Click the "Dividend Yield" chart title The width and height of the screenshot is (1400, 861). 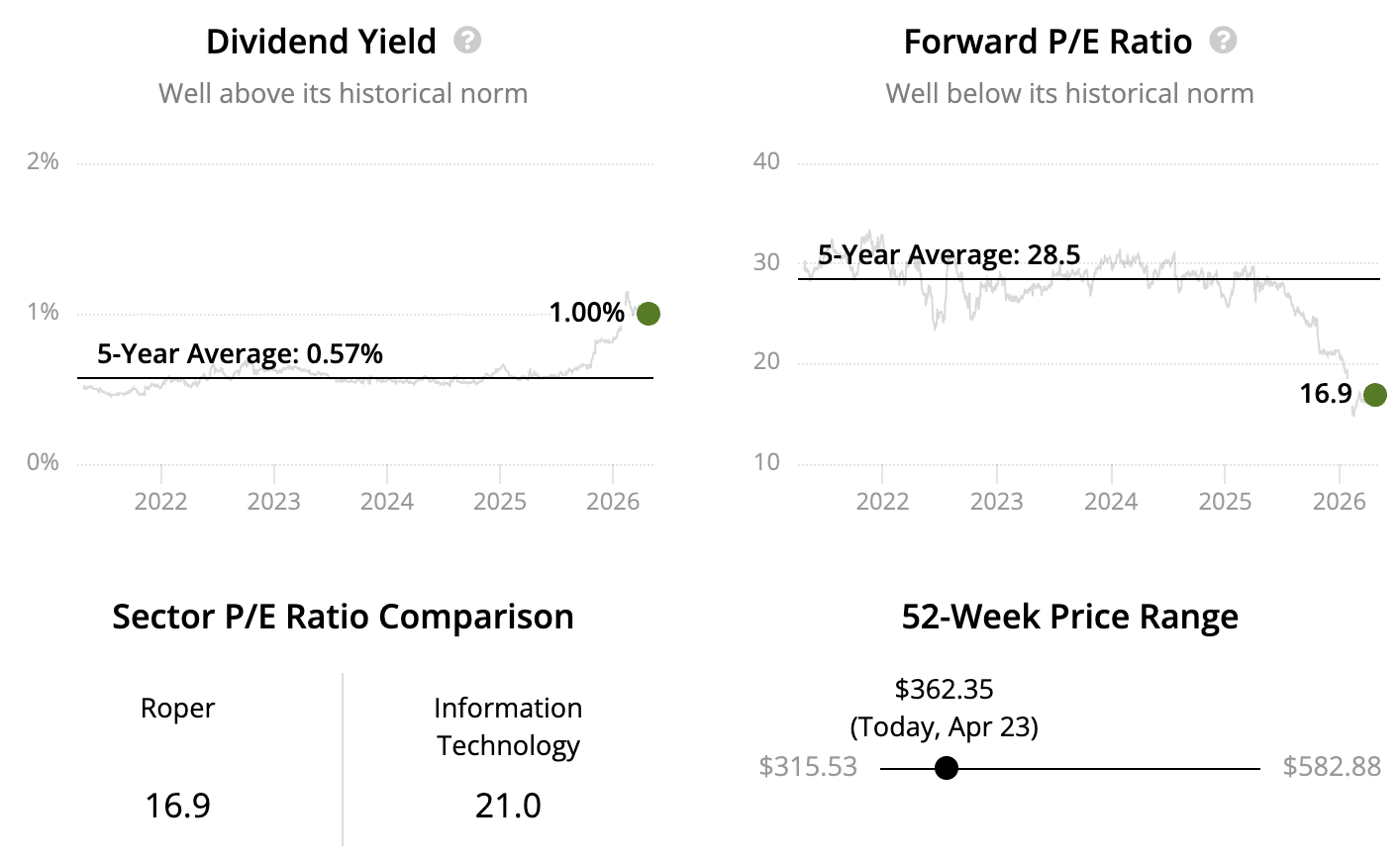click(321, 42)
